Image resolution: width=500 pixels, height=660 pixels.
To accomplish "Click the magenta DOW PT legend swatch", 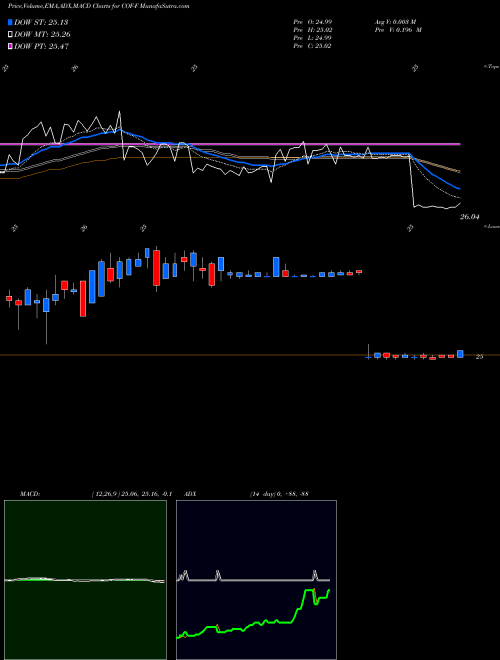I will [x=10, y=46].
